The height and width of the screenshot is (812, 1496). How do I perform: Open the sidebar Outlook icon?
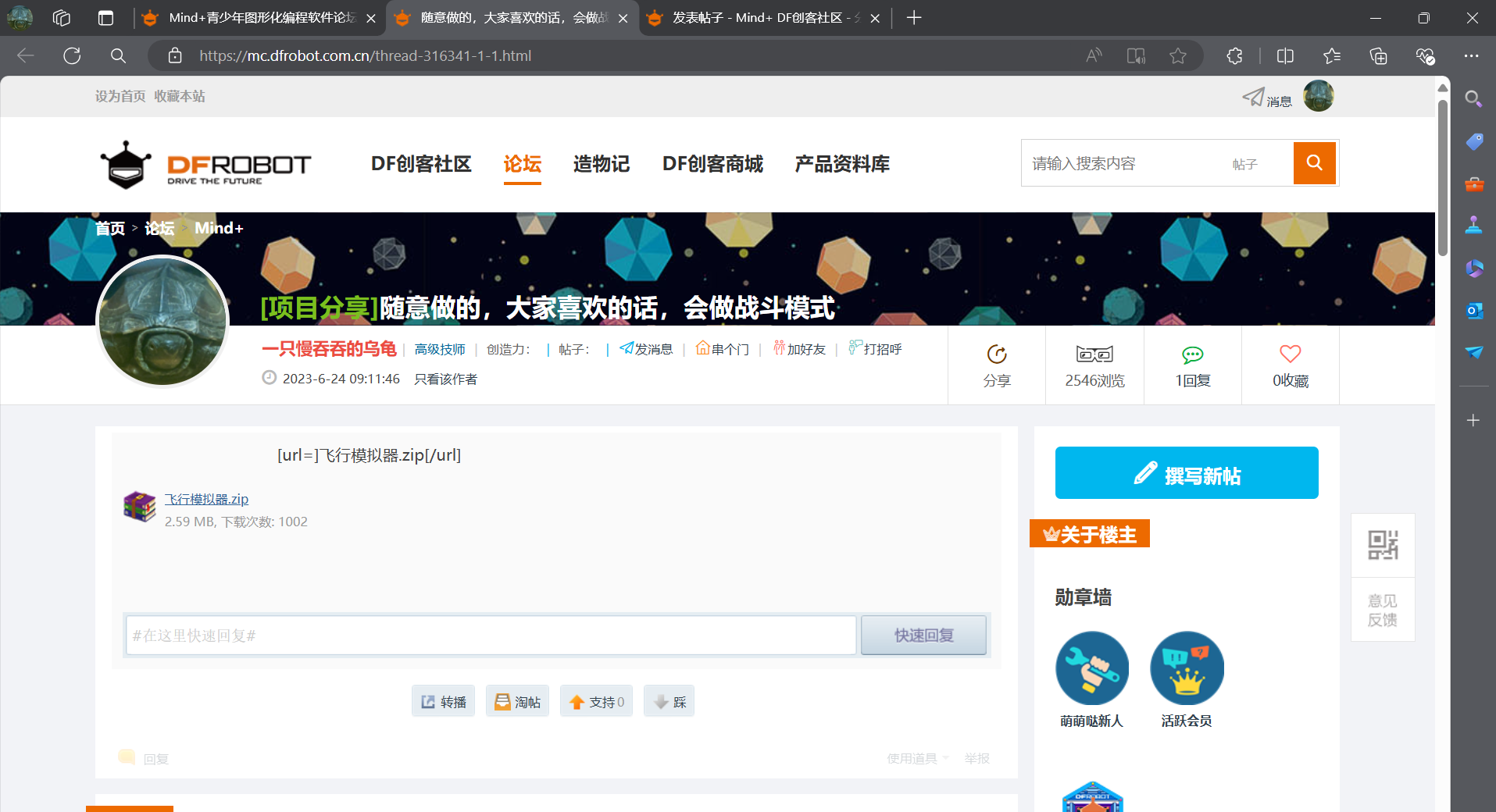pyautogui.click(x=1474, y=311)
